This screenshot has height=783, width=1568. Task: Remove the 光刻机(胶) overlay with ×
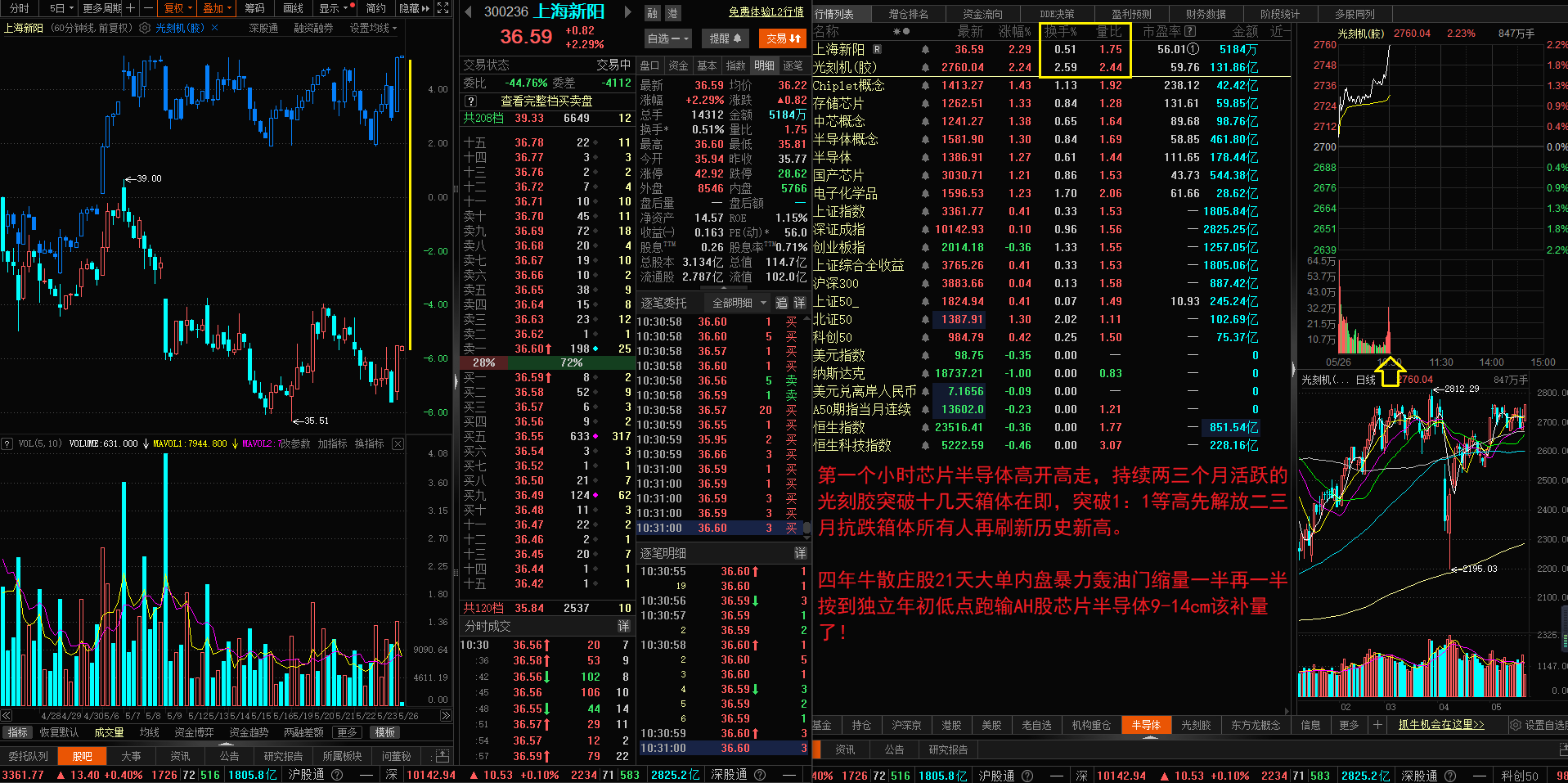tap(215, 28)
